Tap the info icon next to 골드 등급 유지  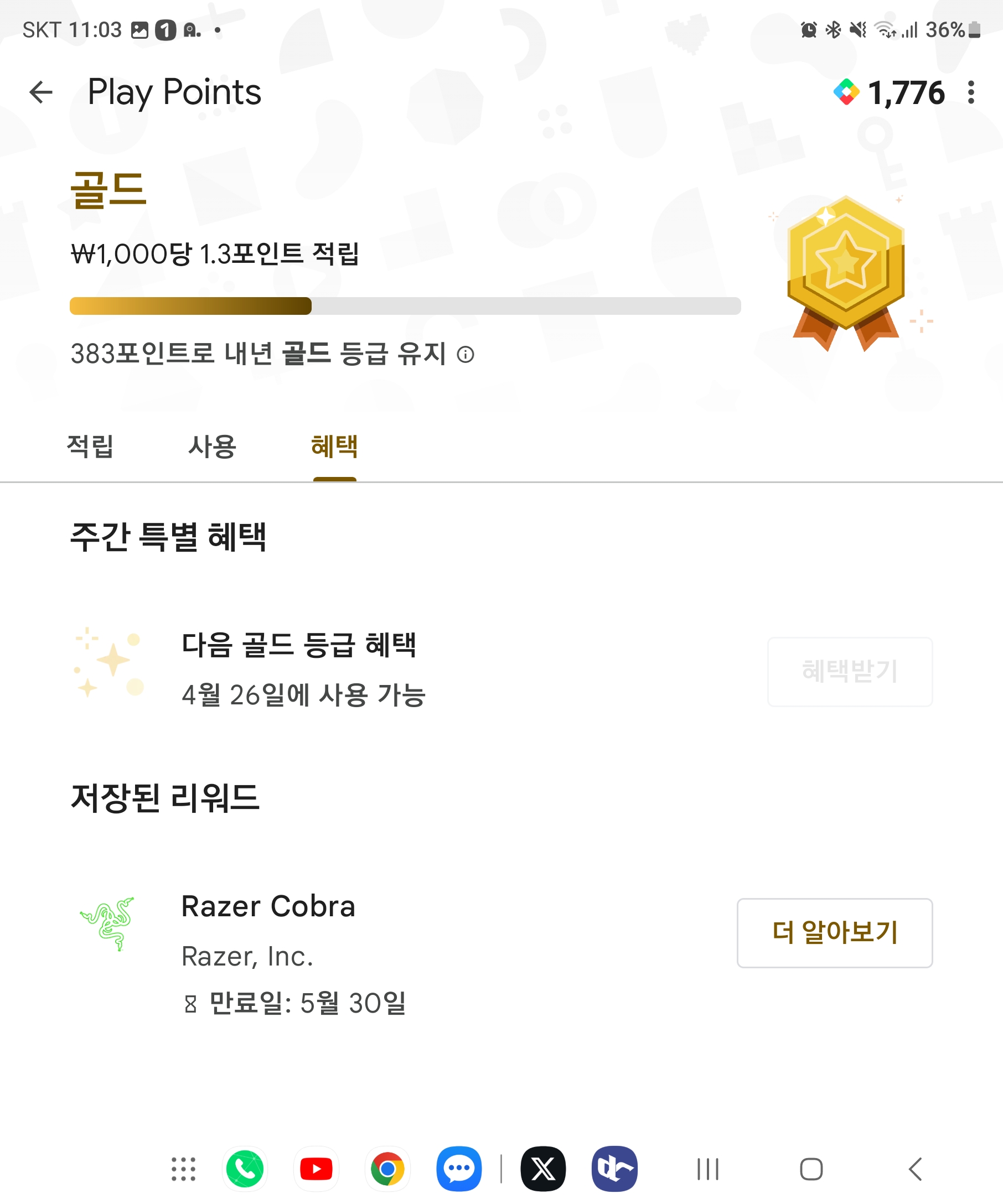[465, 355]
